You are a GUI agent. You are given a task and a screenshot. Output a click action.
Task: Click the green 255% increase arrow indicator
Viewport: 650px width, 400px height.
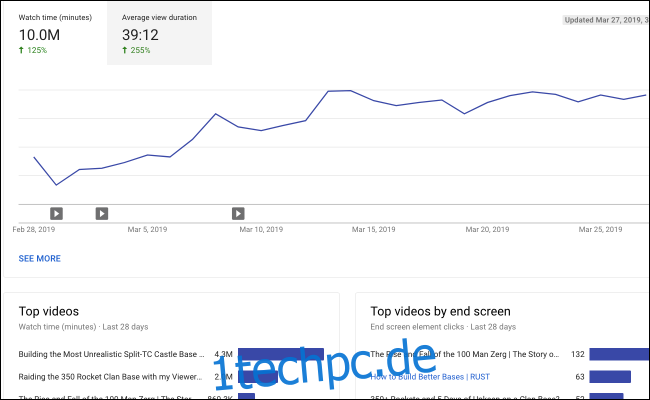click(x=125, y=50)
